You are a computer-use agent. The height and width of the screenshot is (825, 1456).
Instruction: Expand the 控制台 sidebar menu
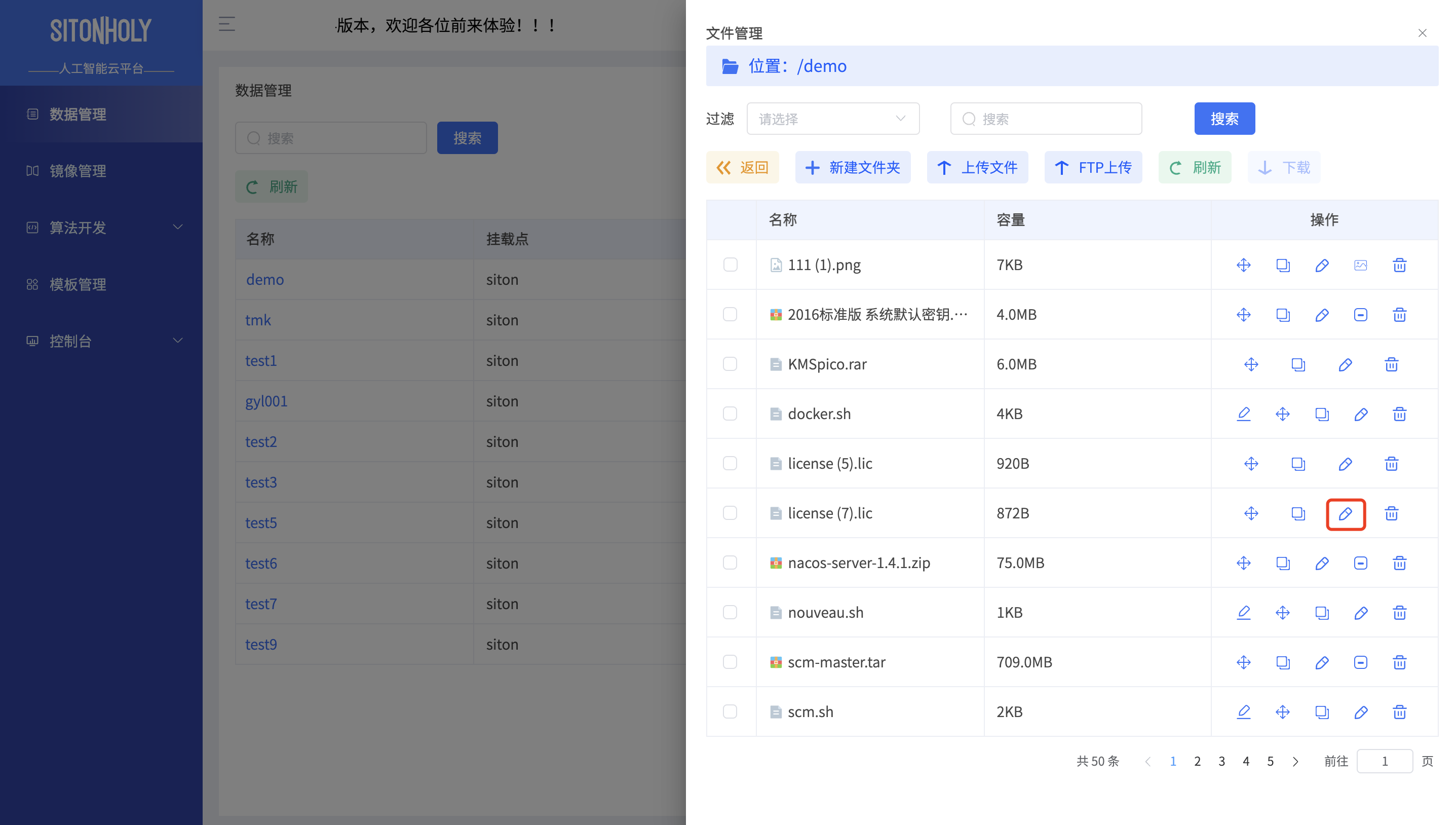101,341
